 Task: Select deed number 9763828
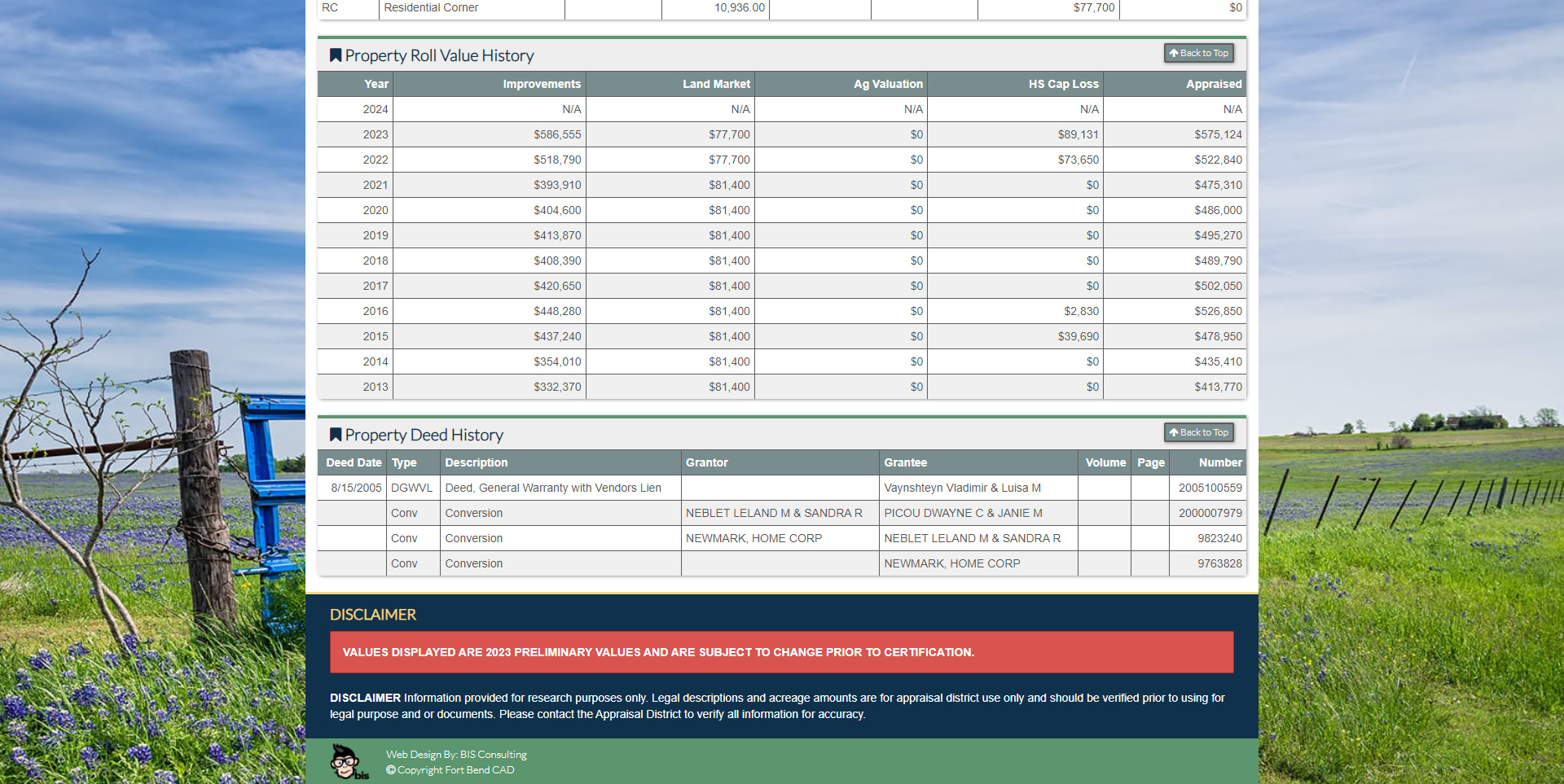pyautogui.click(x=1219, y=563)
